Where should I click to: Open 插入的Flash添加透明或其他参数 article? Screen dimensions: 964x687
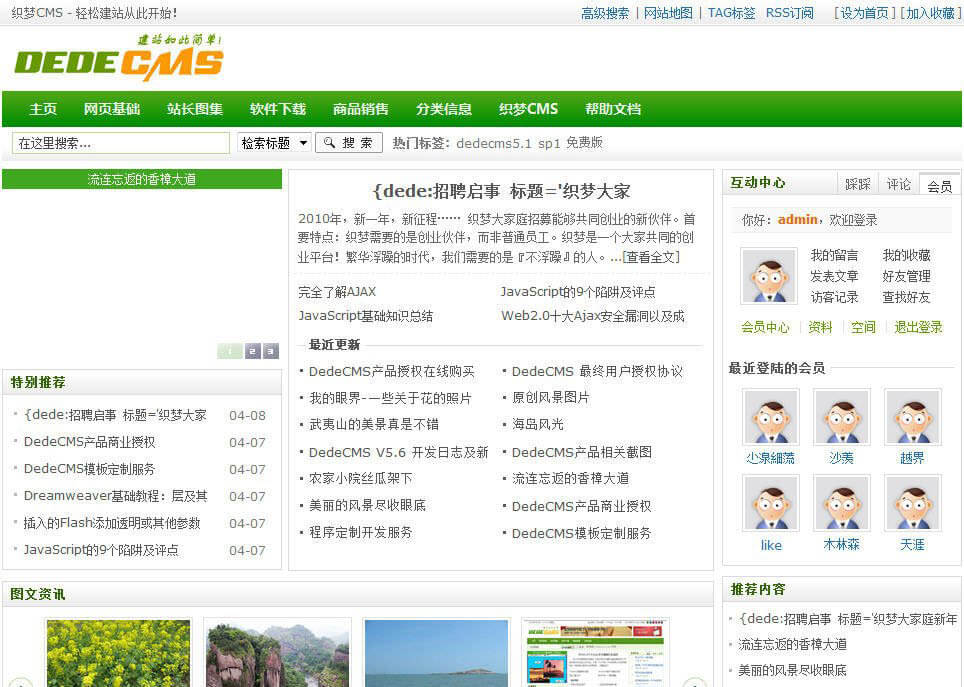coord(112,523)
